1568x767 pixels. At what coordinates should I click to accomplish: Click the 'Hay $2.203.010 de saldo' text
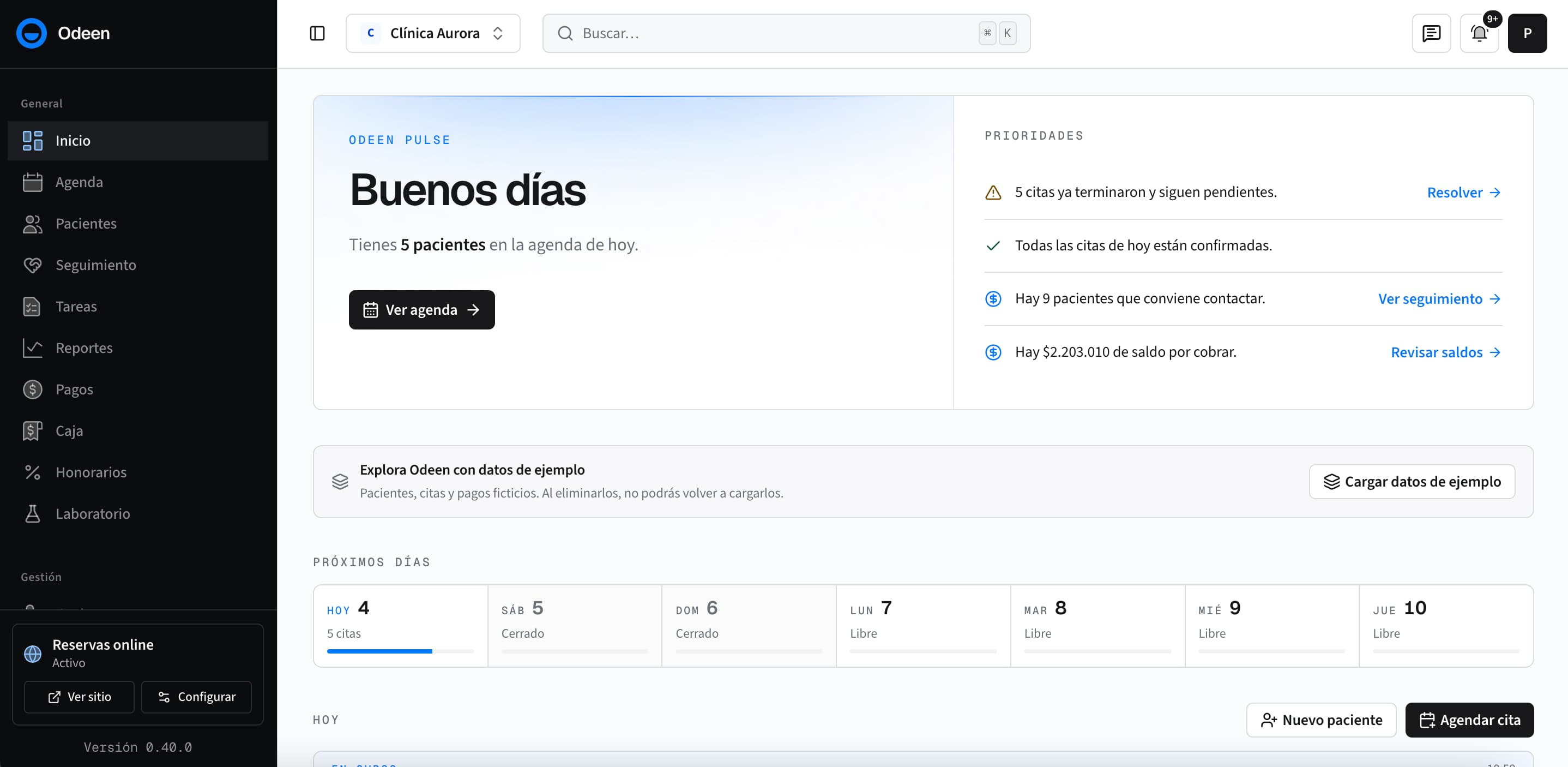[1125, 352]
